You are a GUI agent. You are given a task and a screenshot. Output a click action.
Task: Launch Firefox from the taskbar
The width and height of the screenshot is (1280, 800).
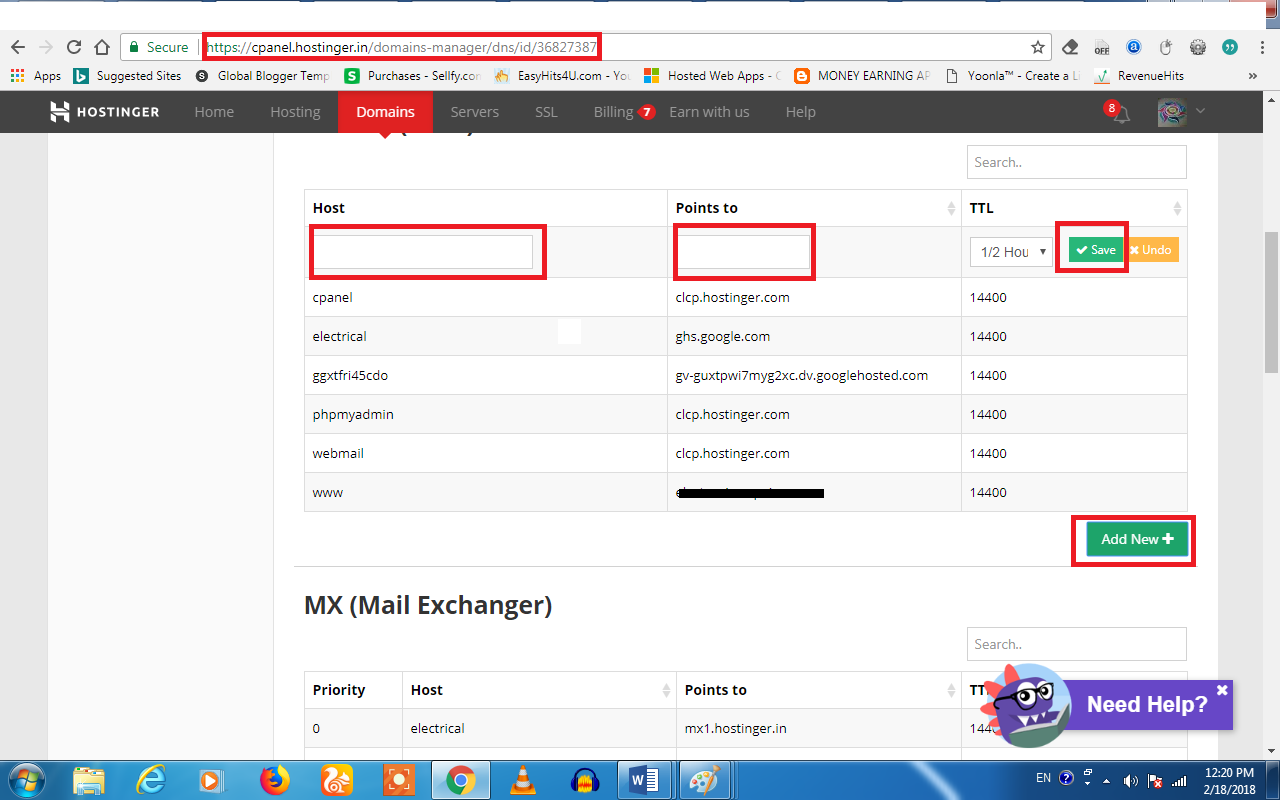point(274,780)
